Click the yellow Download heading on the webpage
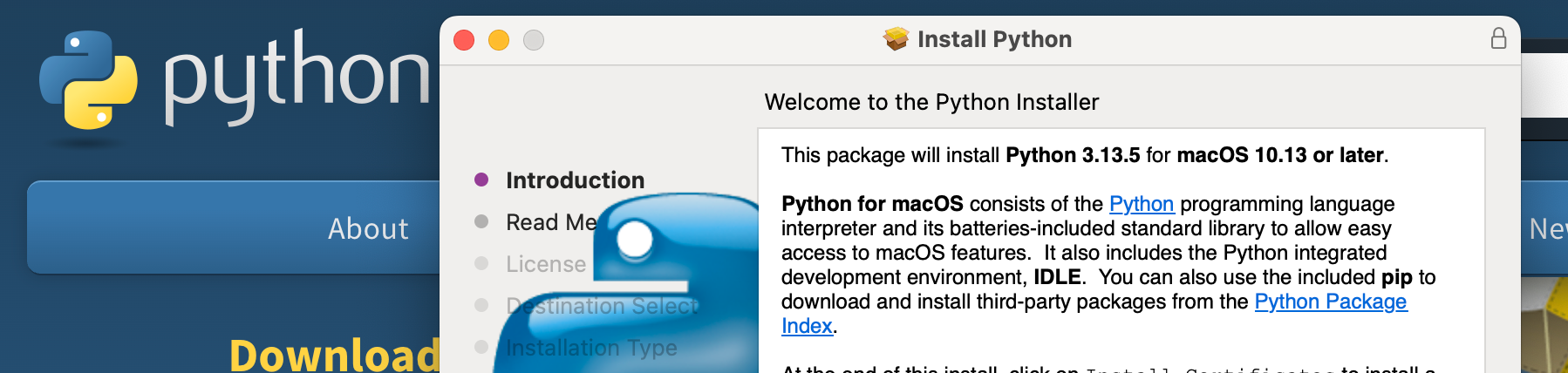 coord(334,354)
